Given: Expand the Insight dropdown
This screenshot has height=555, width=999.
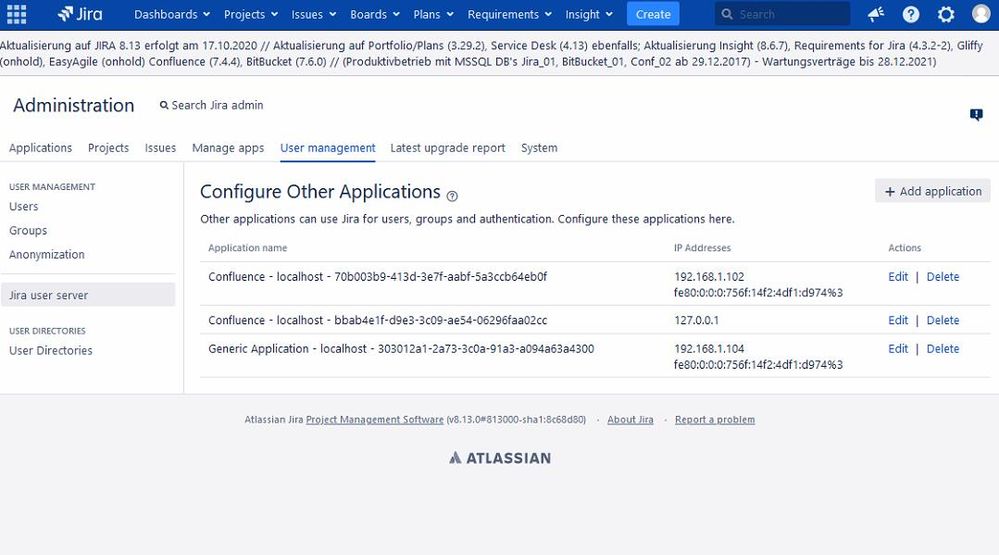Looking at the screenshot, I should pos(589,14).
